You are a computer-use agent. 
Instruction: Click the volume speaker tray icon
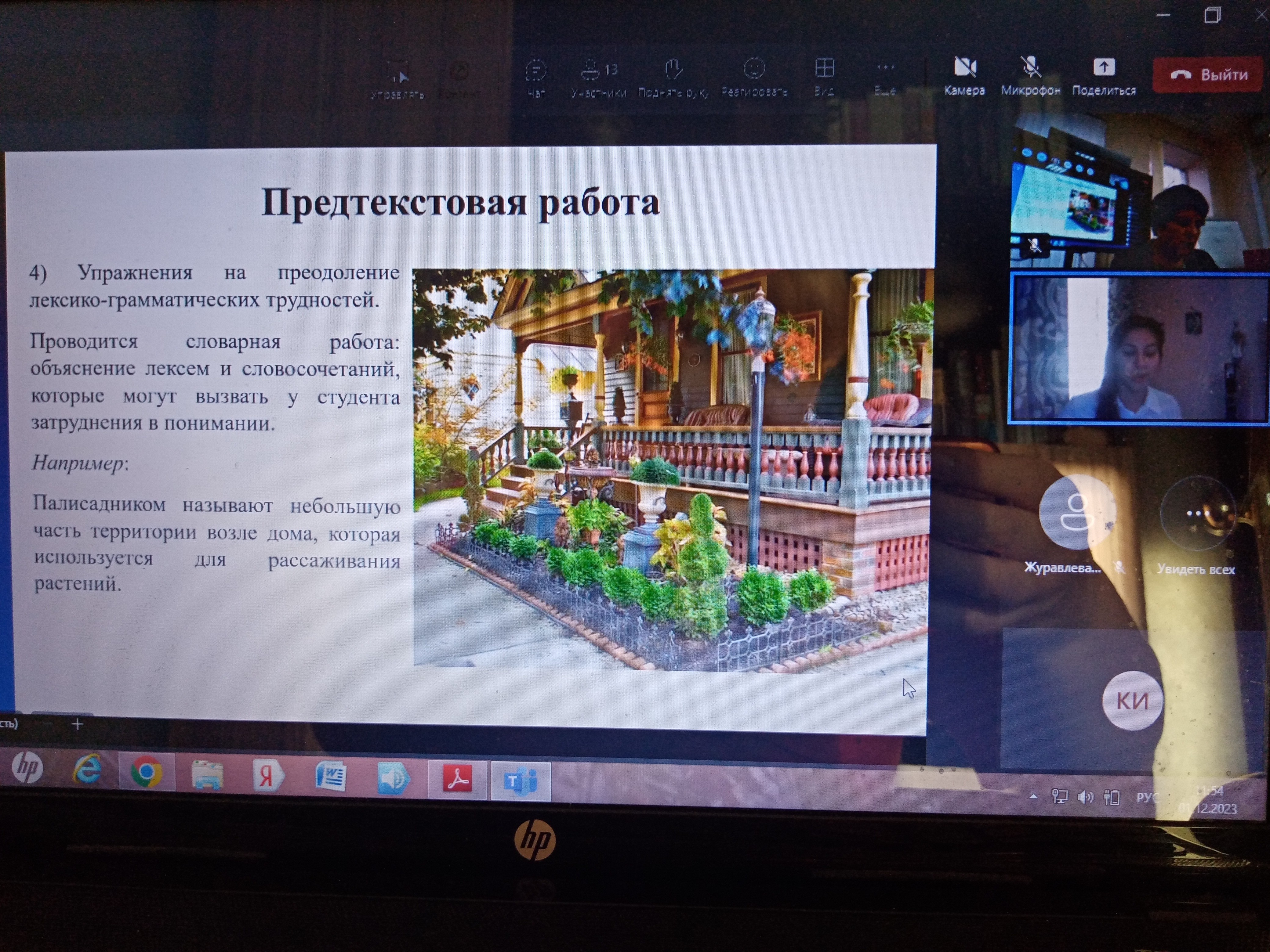[1085, 798]
